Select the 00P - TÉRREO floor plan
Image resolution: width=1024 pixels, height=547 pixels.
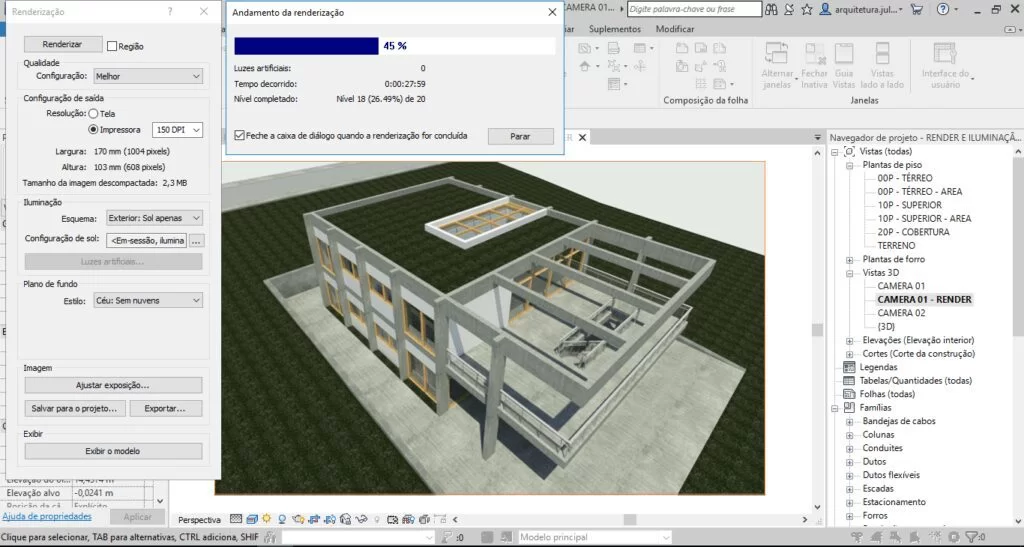coord(904,178)
